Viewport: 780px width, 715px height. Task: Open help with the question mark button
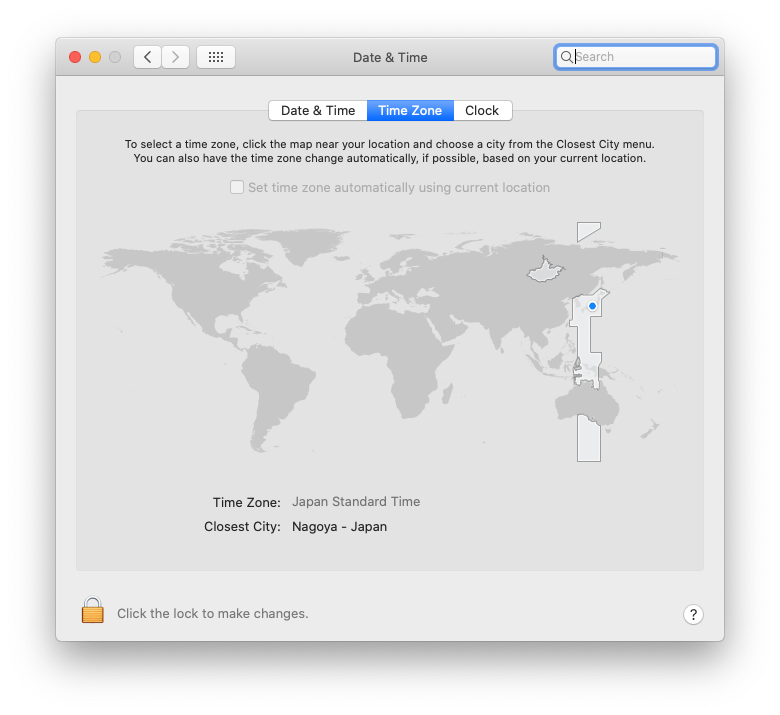coord(693,614)
